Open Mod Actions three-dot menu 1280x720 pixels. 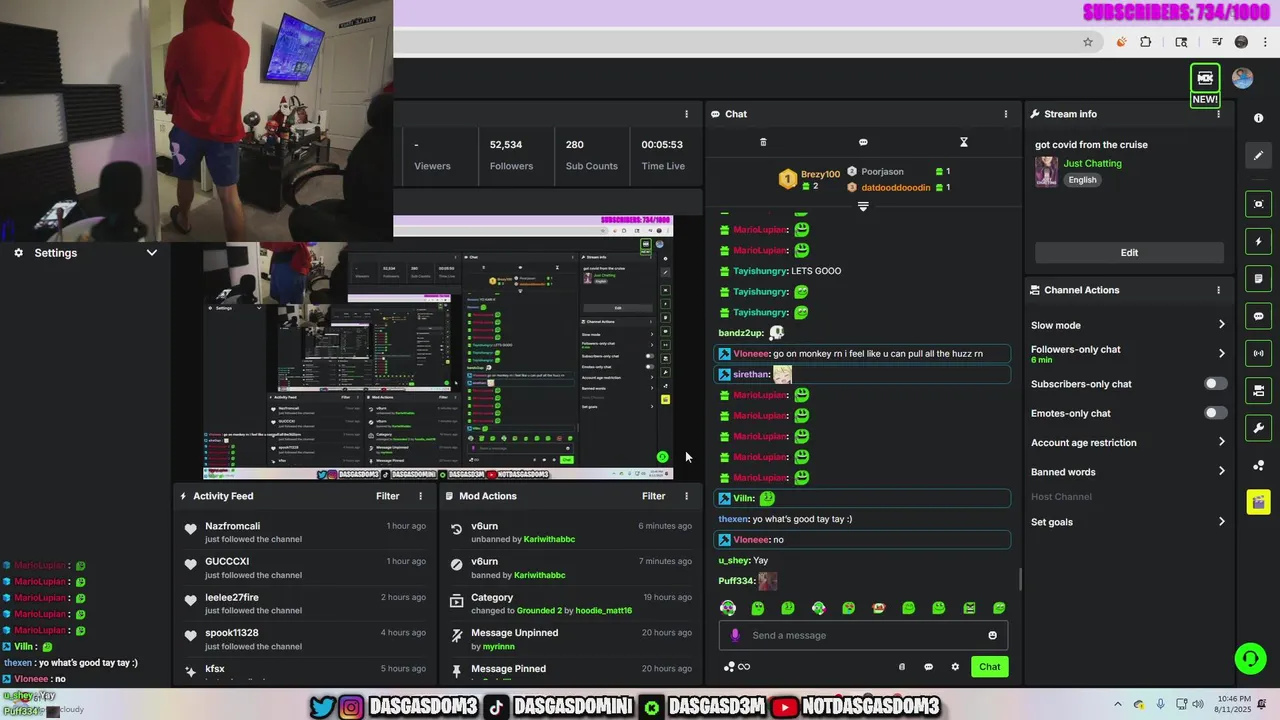click(686, 496)
